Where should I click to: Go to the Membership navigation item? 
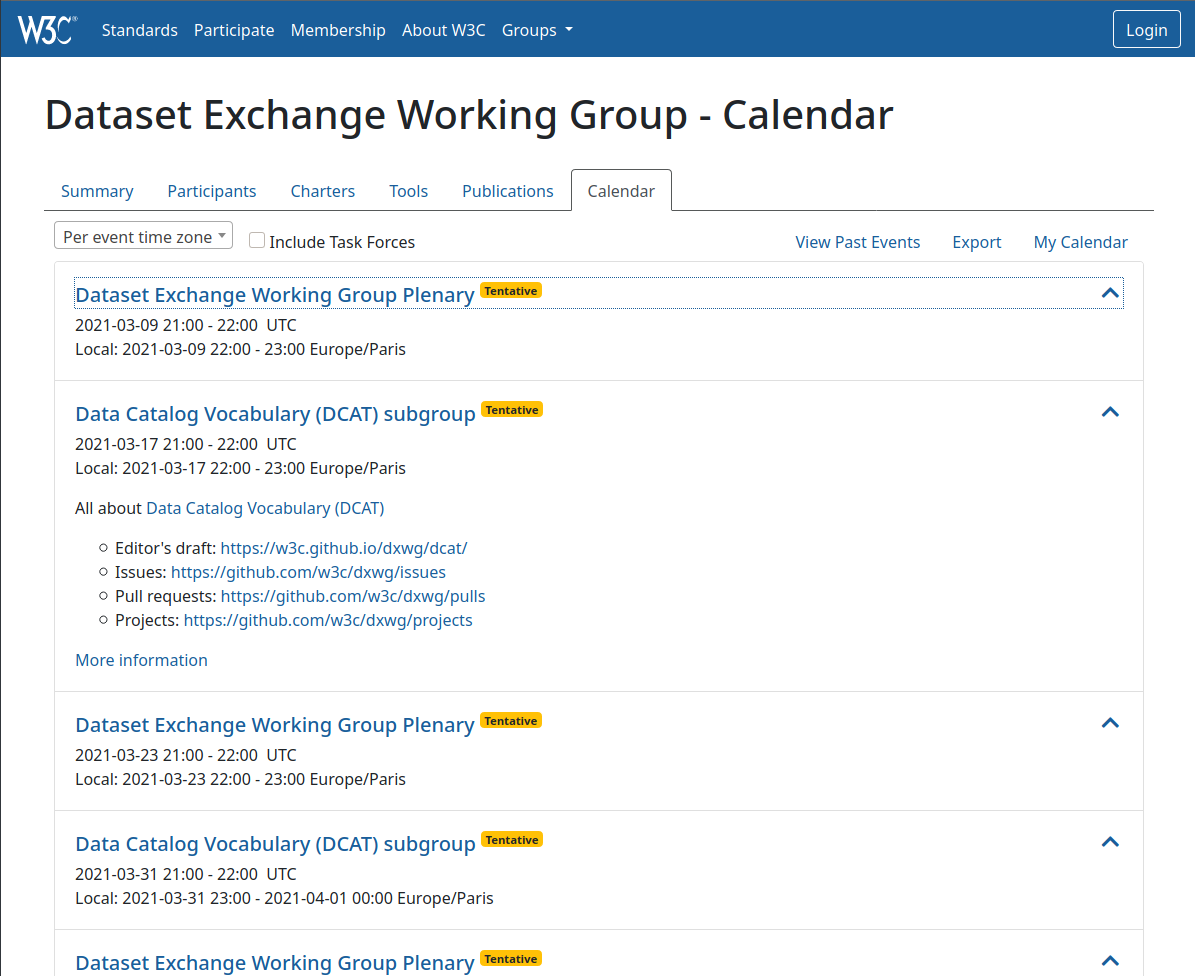point(338,30)
